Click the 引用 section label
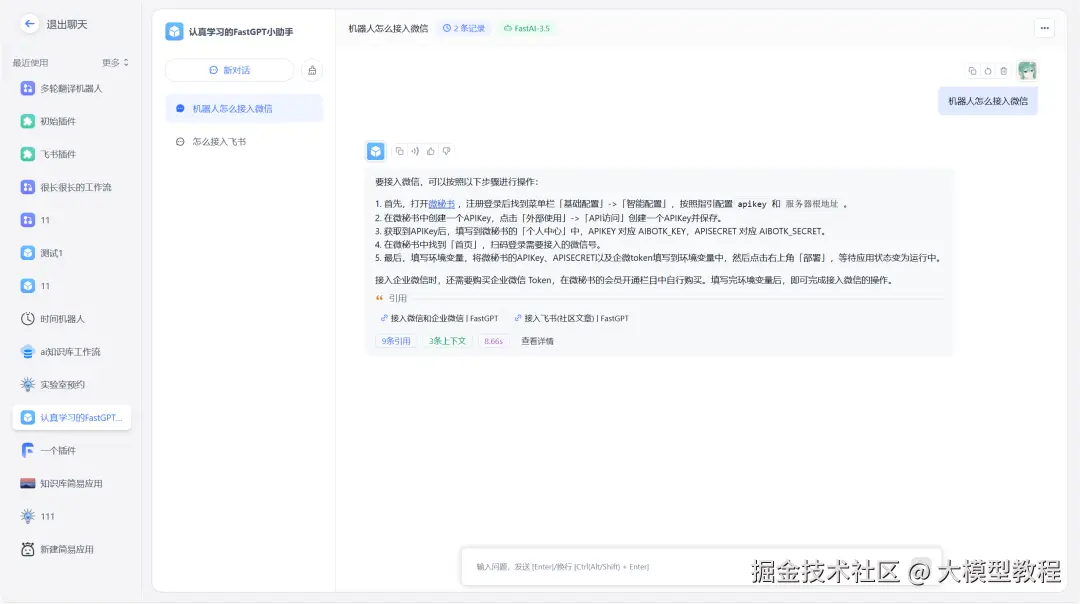1080x604 pixels. (x=397, y=298)
